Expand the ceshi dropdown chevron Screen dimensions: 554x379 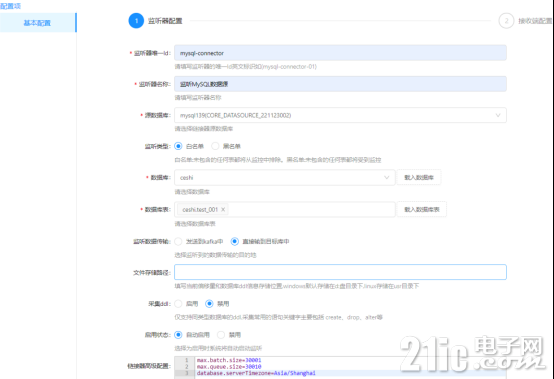tap(387, 177)
